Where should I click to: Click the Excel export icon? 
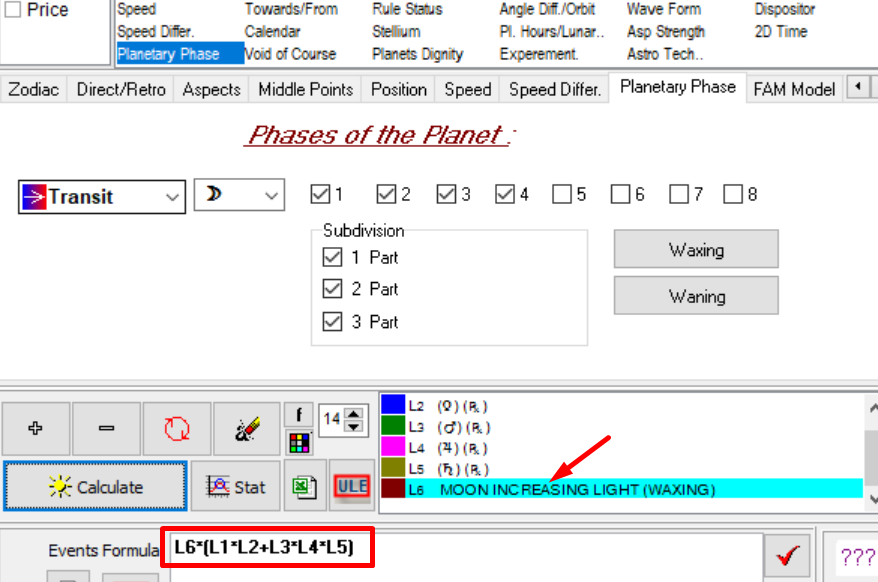click(303, 487)
